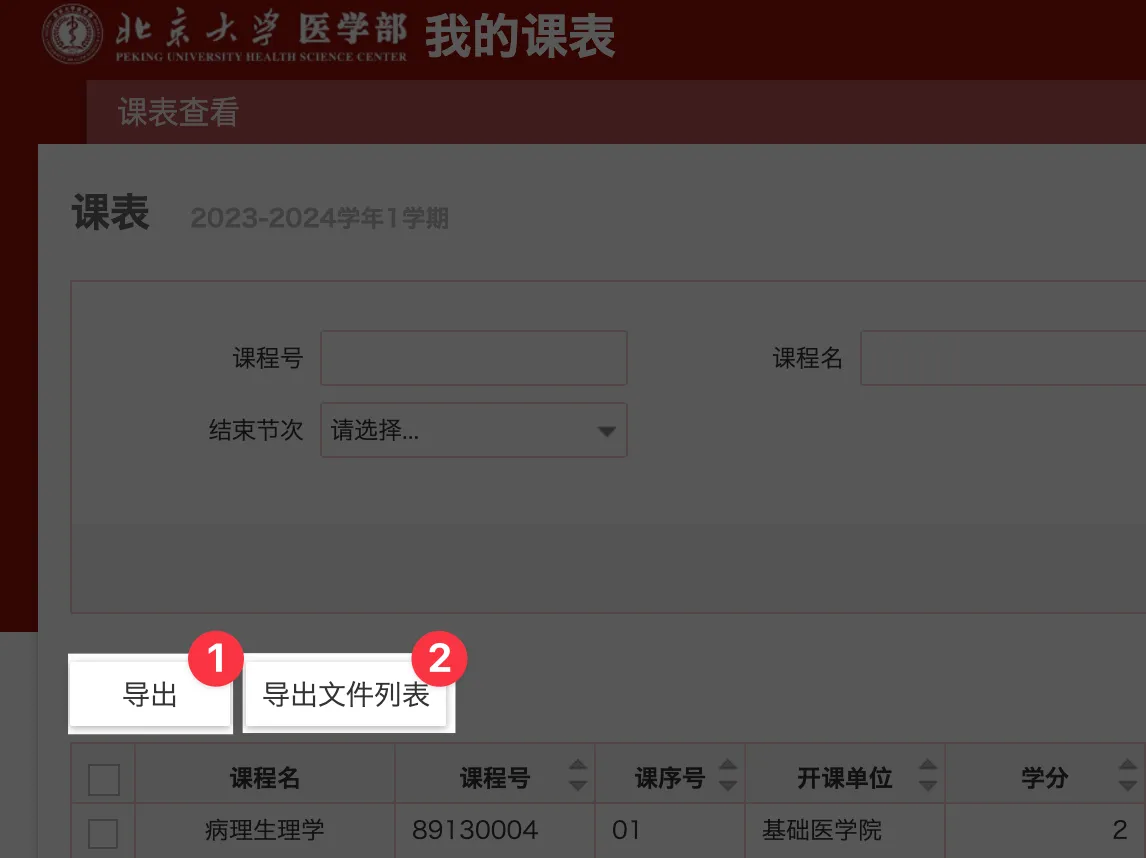
Task: Click red badge number 1 marker
Action: (216, 658)
